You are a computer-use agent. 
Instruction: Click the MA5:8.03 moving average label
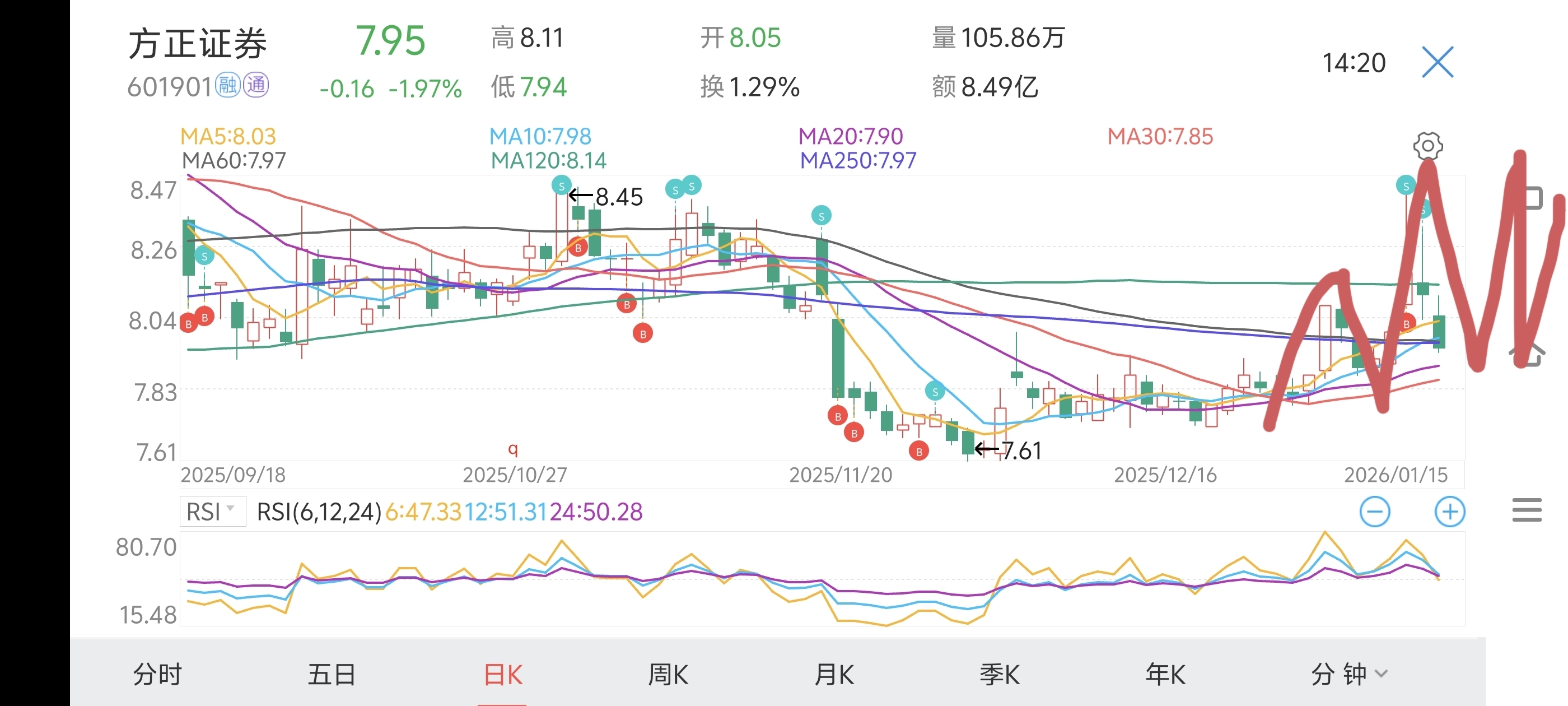point(228,136)
